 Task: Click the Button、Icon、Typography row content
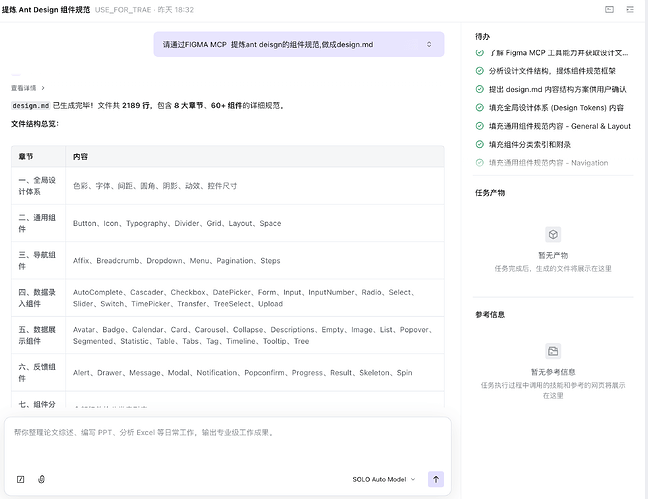[x=177, y=223]
